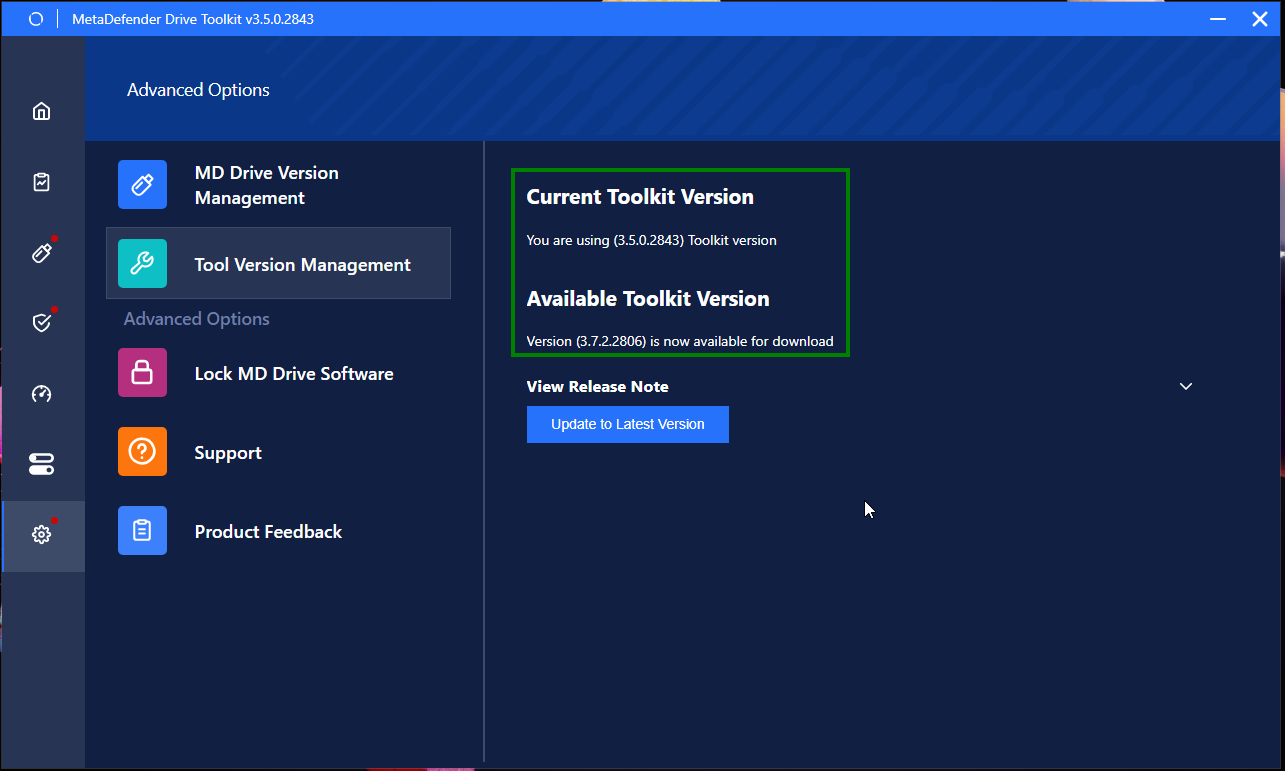Open the Product Feedback entry
This screenshot has width=1285, height=771.
tap(278, 531)
